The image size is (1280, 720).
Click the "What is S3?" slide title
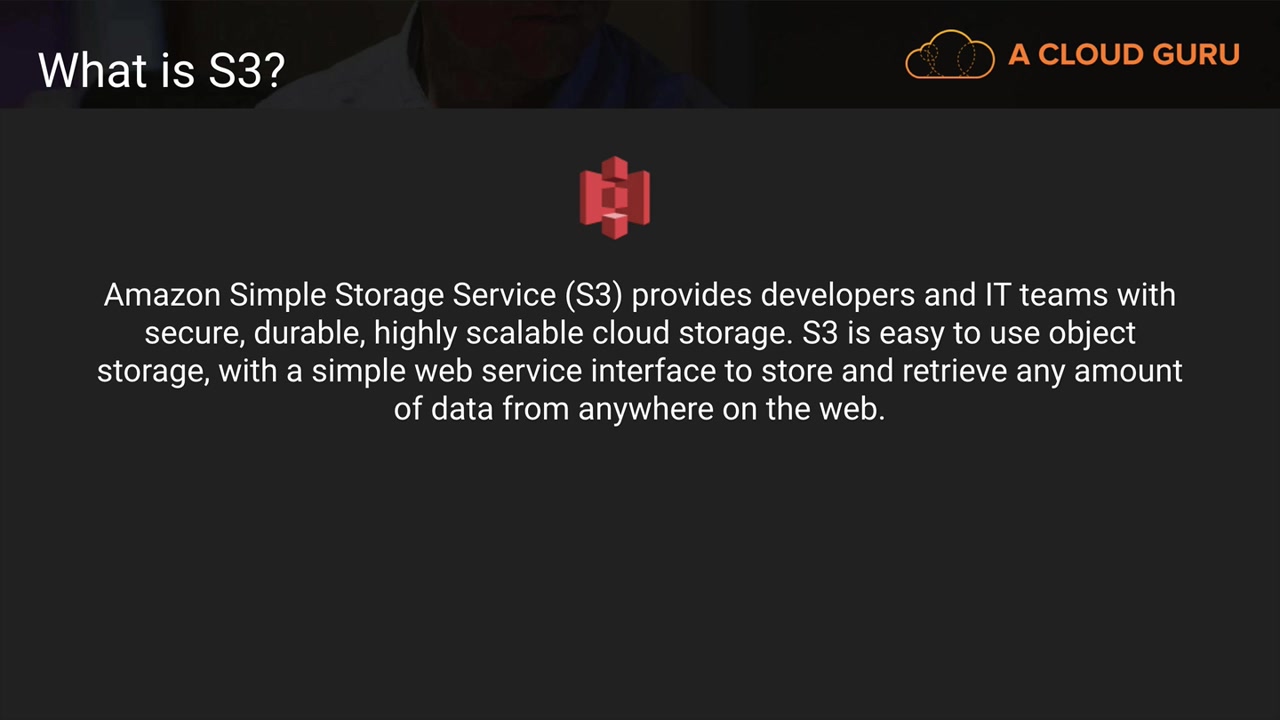pos(162,71)
